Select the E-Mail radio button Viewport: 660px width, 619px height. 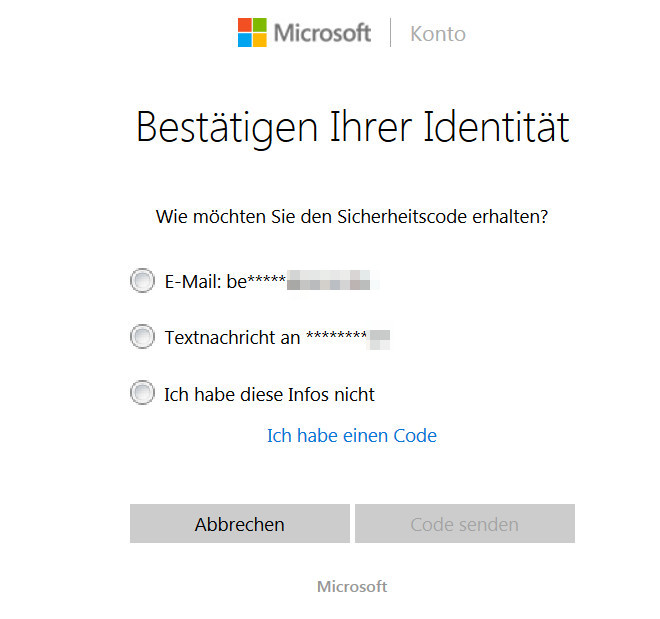142,280
